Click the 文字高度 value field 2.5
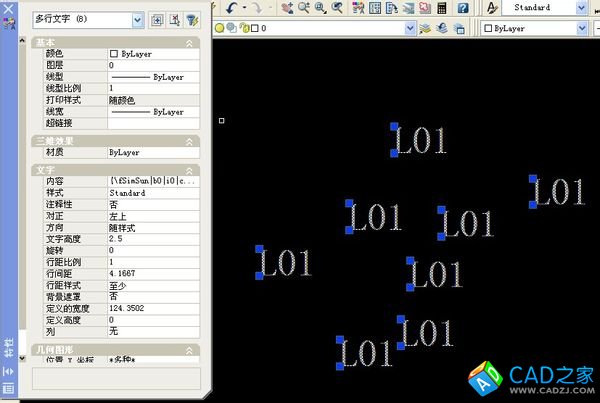Screen dimensions: 600x403 152,239
